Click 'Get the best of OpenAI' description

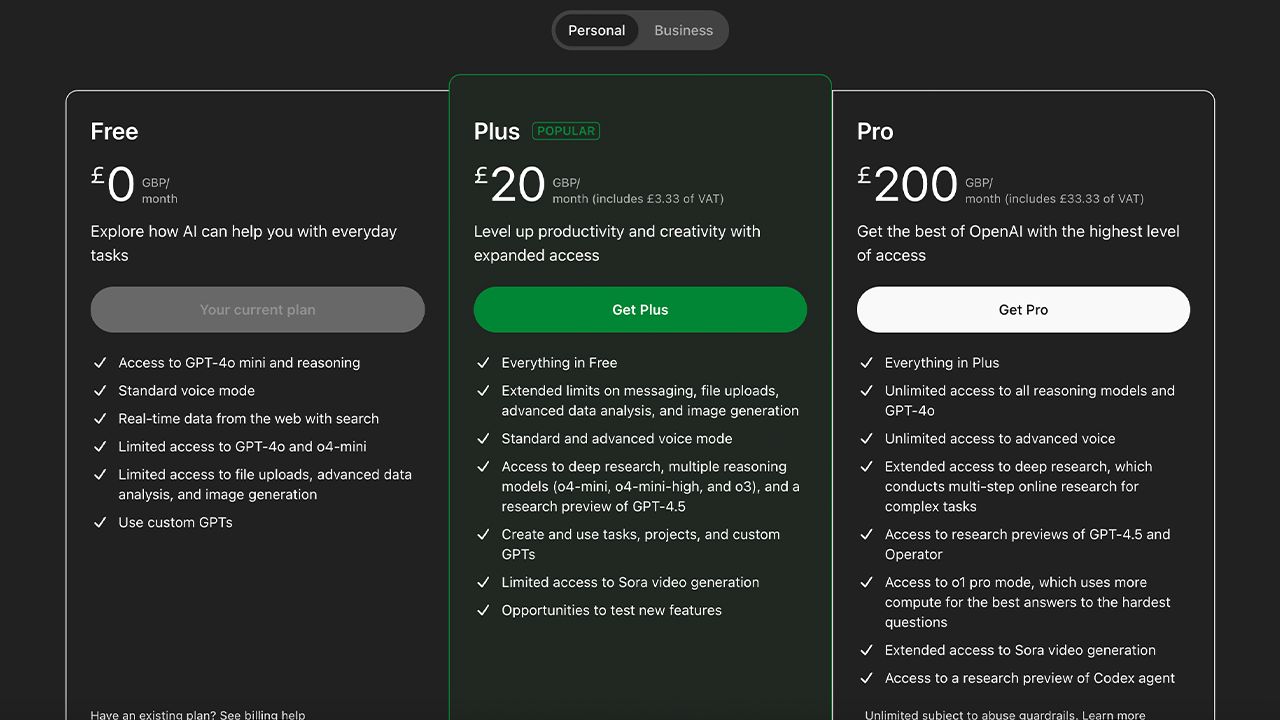(x=1018, y=243)
